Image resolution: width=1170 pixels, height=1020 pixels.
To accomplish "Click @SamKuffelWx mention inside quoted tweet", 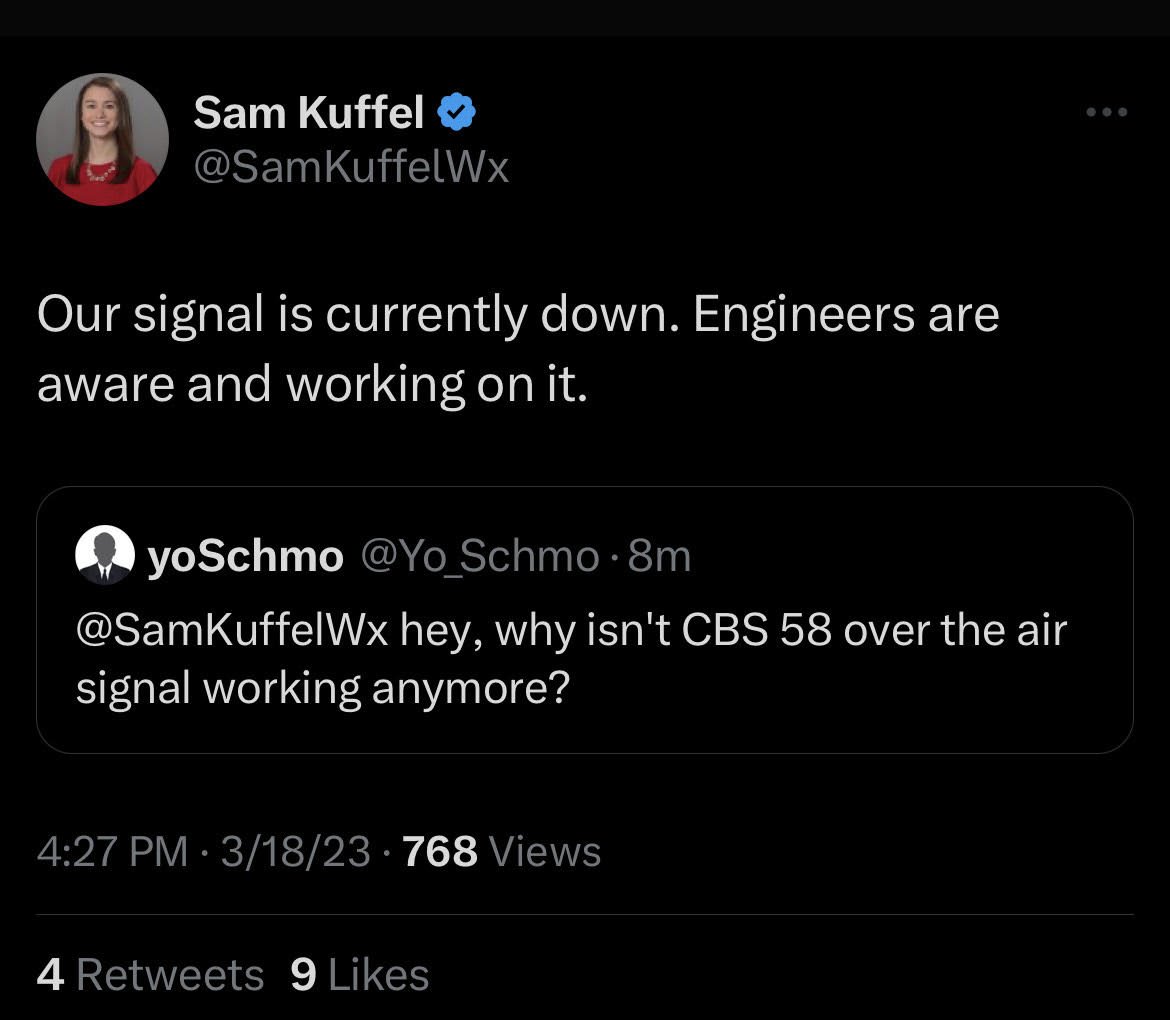I will [x=231, y=630].
